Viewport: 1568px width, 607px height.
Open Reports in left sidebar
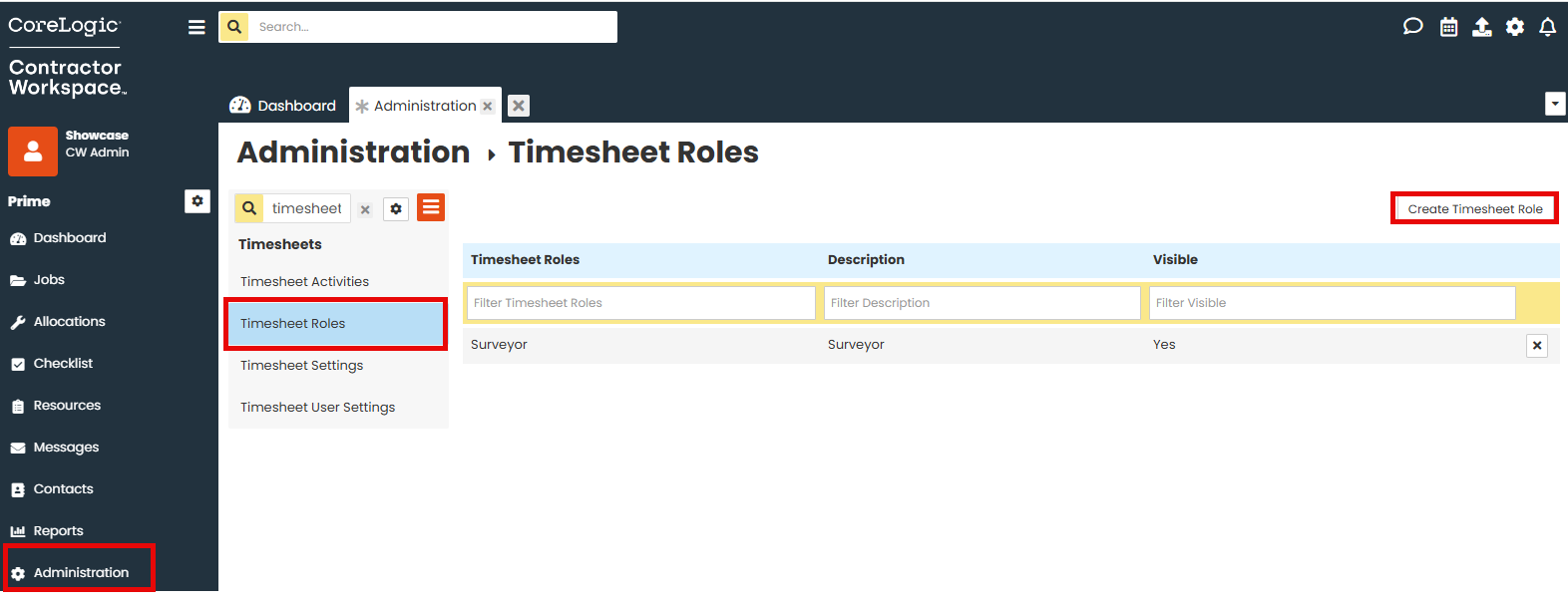(58, 530)
